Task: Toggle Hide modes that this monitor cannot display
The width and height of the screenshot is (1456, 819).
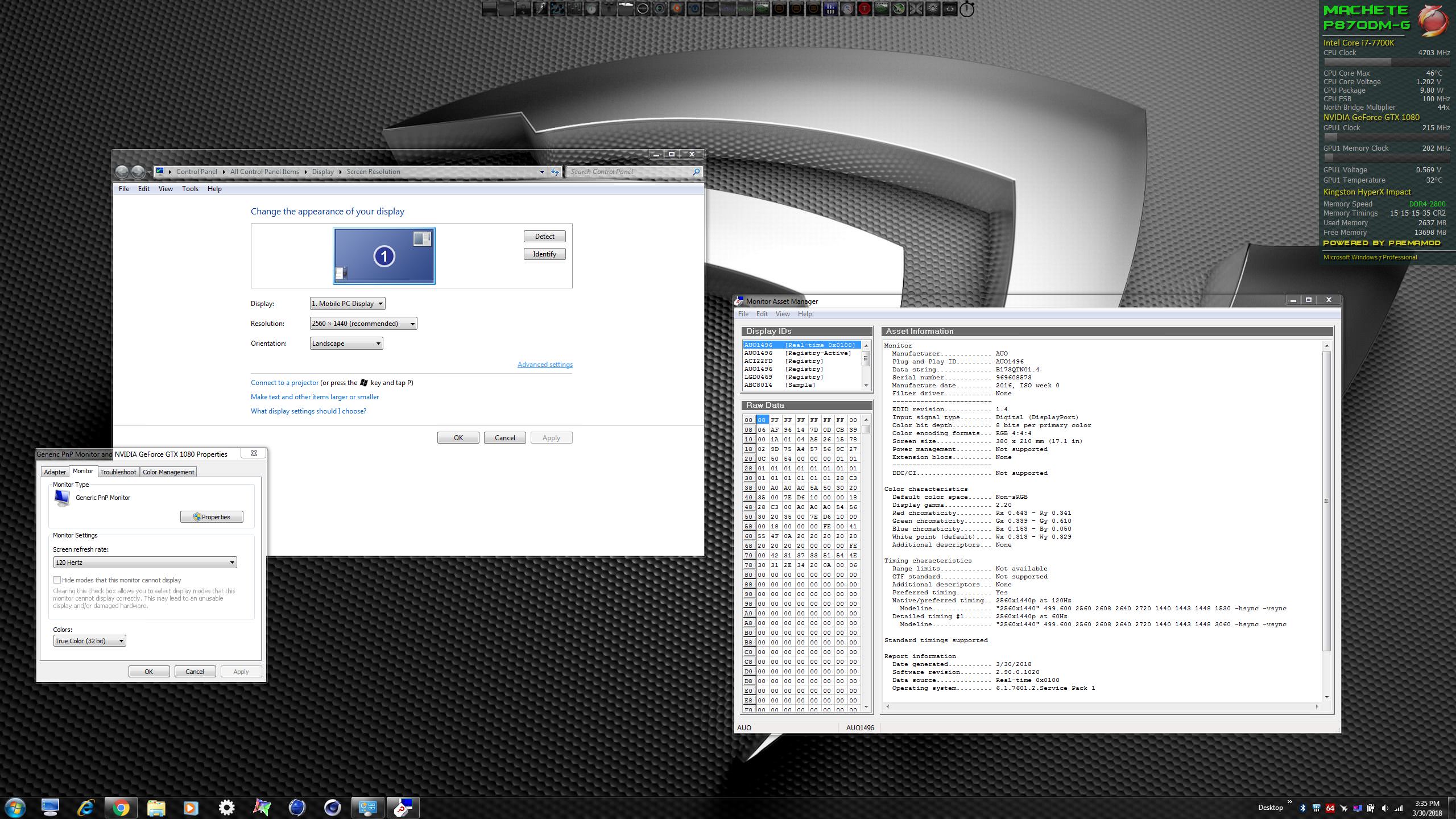Action: point(57,580)
